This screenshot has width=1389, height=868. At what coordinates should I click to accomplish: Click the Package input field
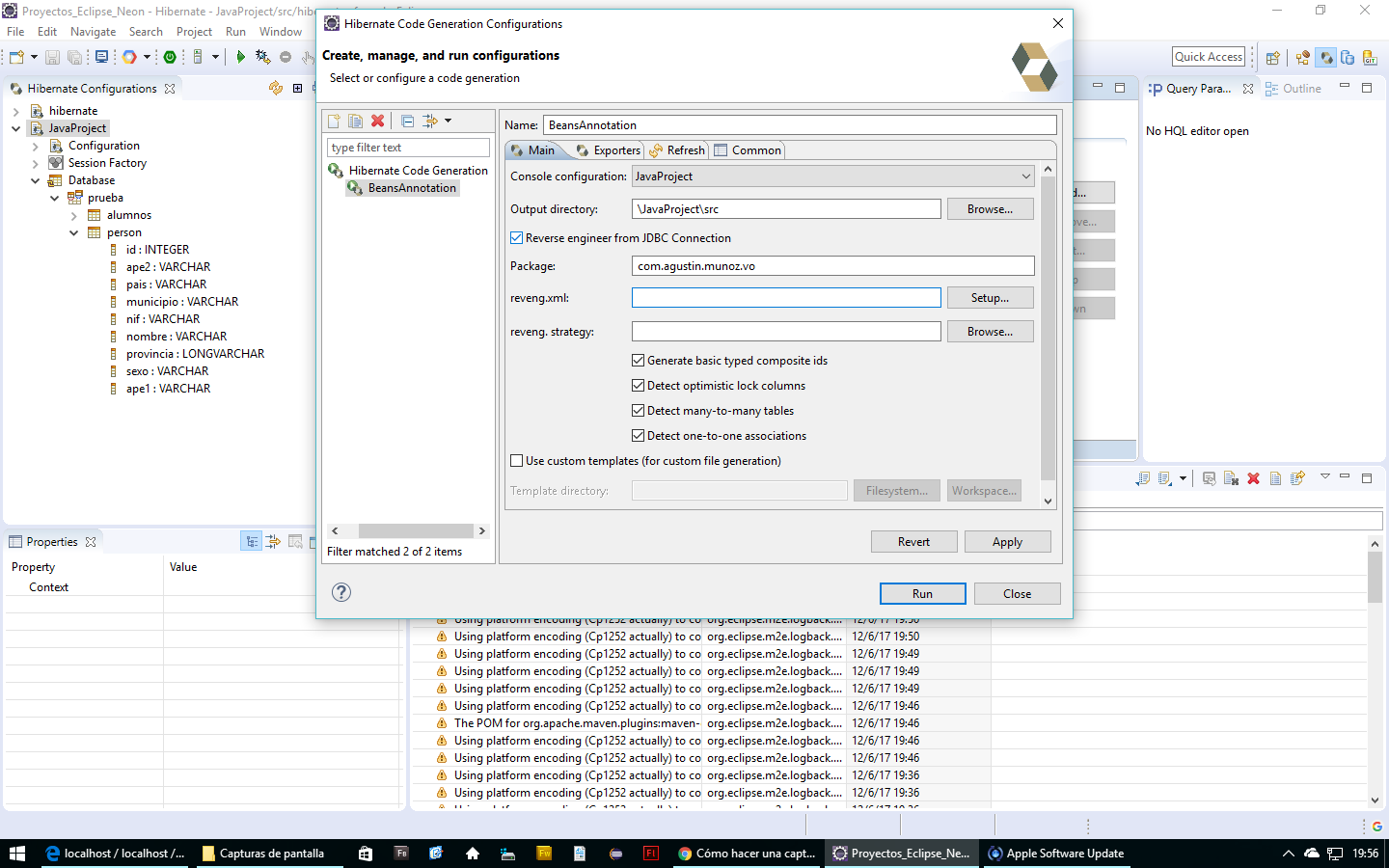click(x=832, y=266)
